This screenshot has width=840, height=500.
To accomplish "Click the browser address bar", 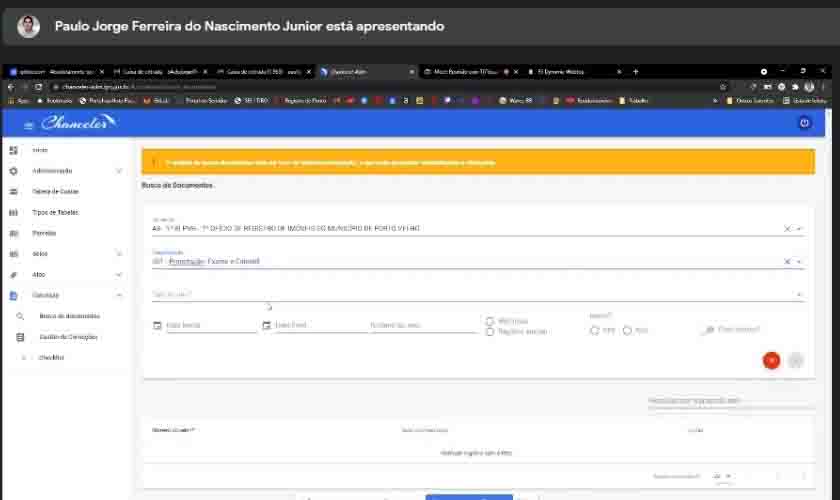I will (x=386, y=86).
